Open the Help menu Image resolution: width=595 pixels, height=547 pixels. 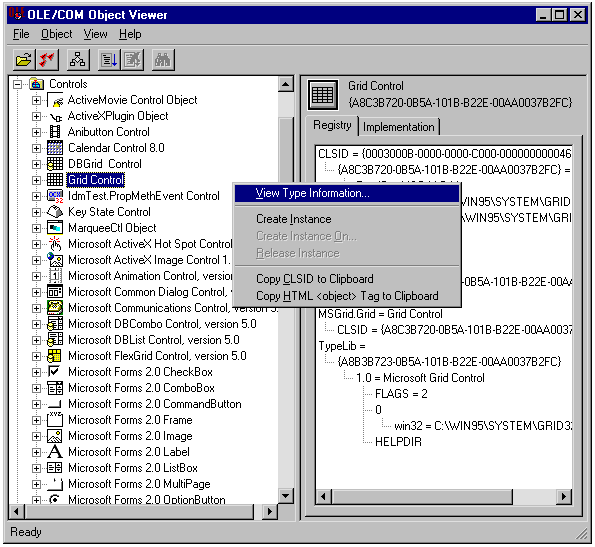coord(130,34)
